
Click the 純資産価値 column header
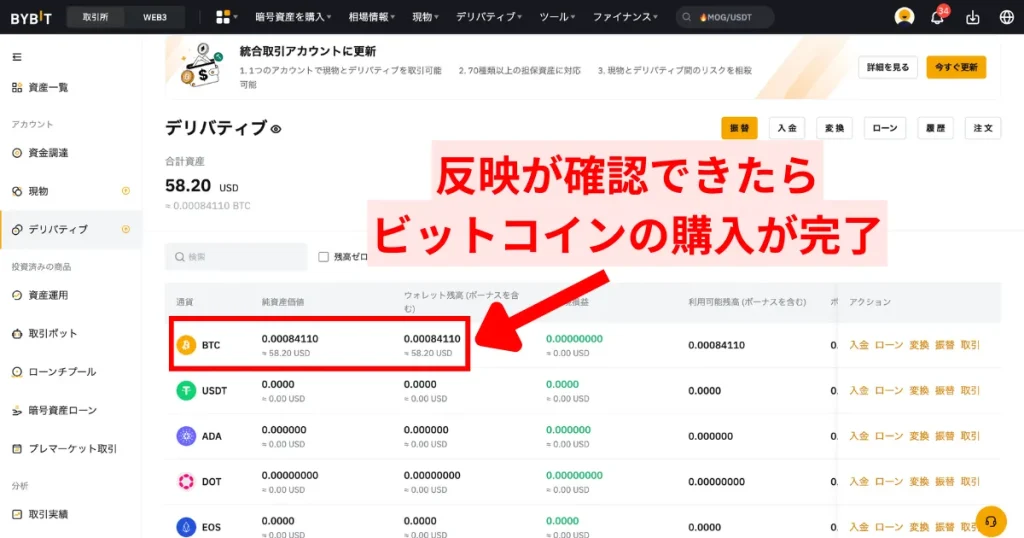click(x=283, y=302)
